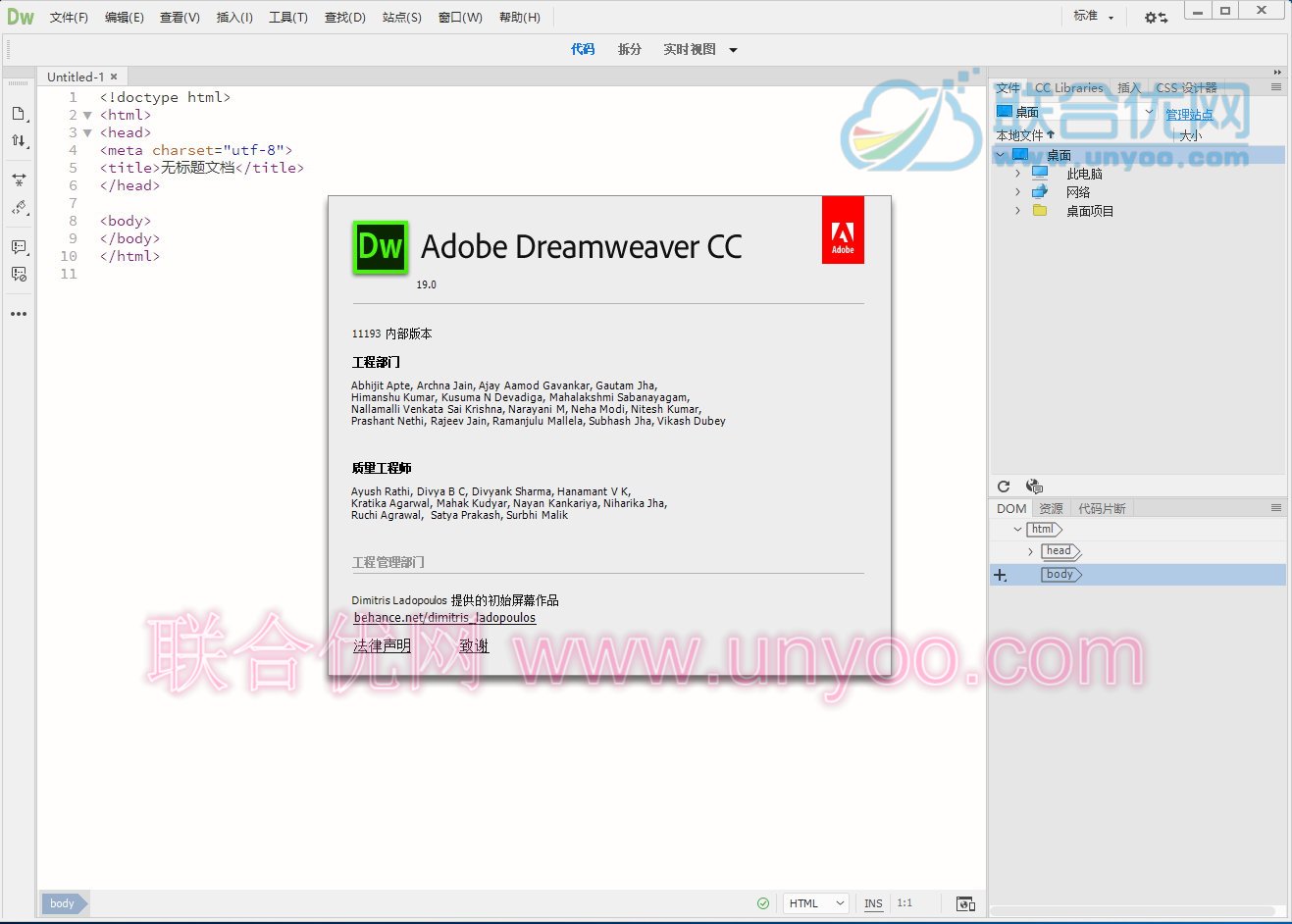The width and height of the screenshot is (1292, 924).
Task: Click the refresh icon in Files panel
Action: coord(1004,487)
